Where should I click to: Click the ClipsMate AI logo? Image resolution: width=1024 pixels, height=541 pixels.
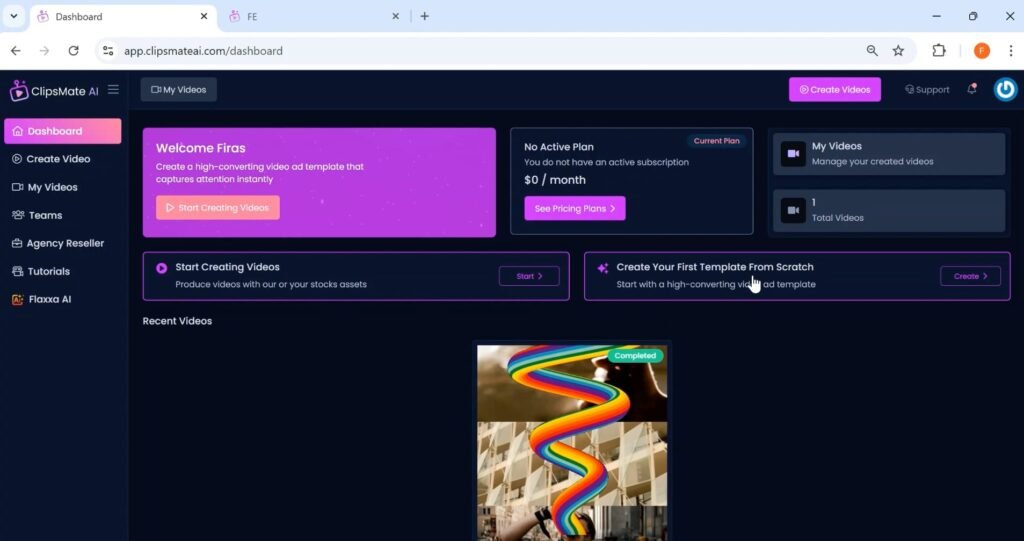tap(54, 91)
